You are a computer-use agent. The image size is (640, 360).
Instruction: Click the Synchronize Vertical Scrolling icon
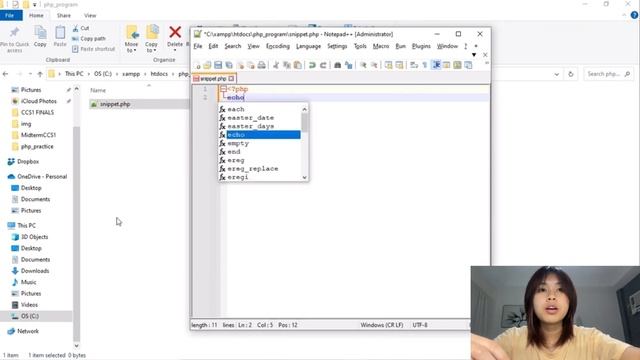(389, 65)
